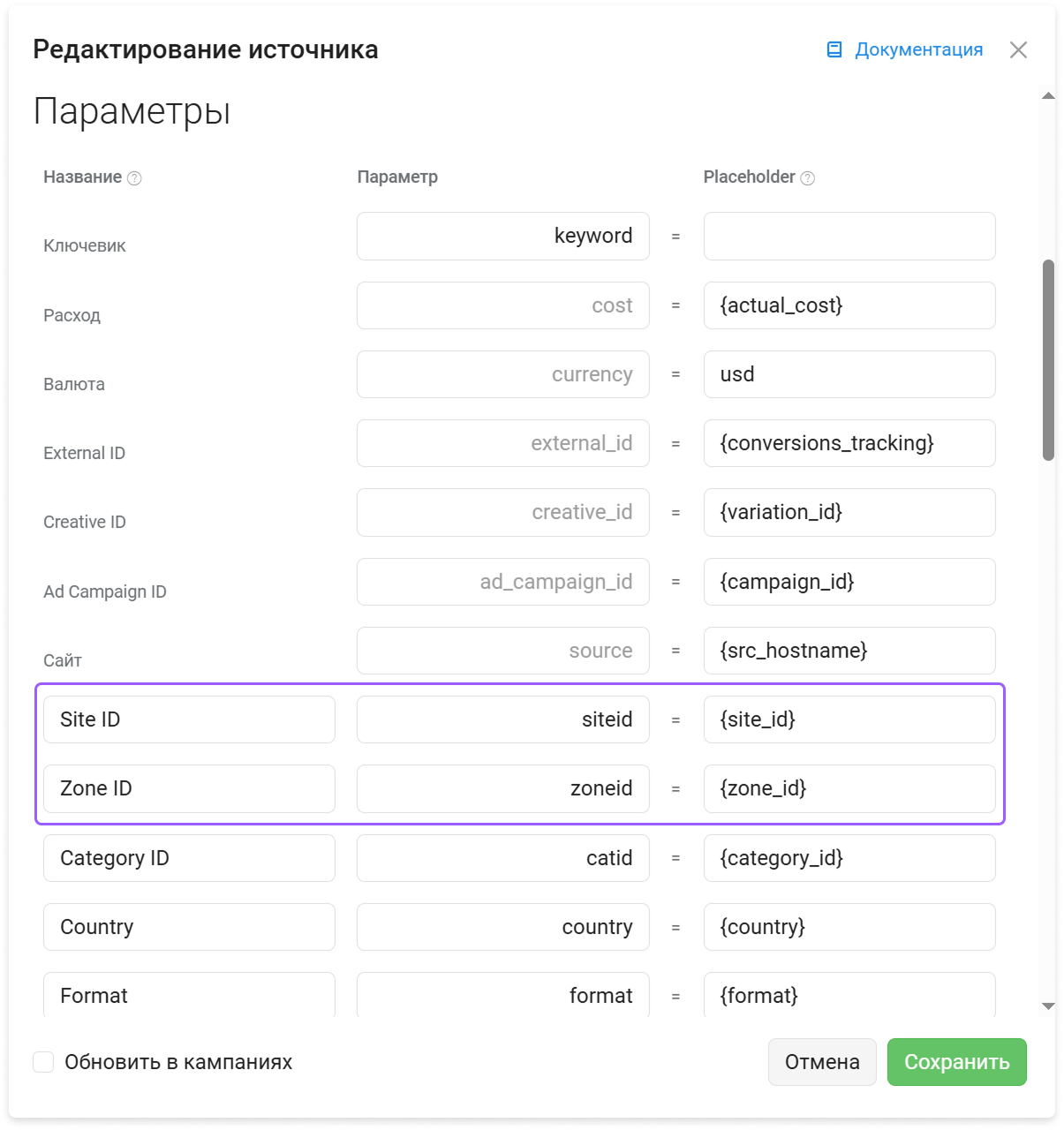
Task: Click the empty keyword placeholder field
Action: (x=849, y=236)
